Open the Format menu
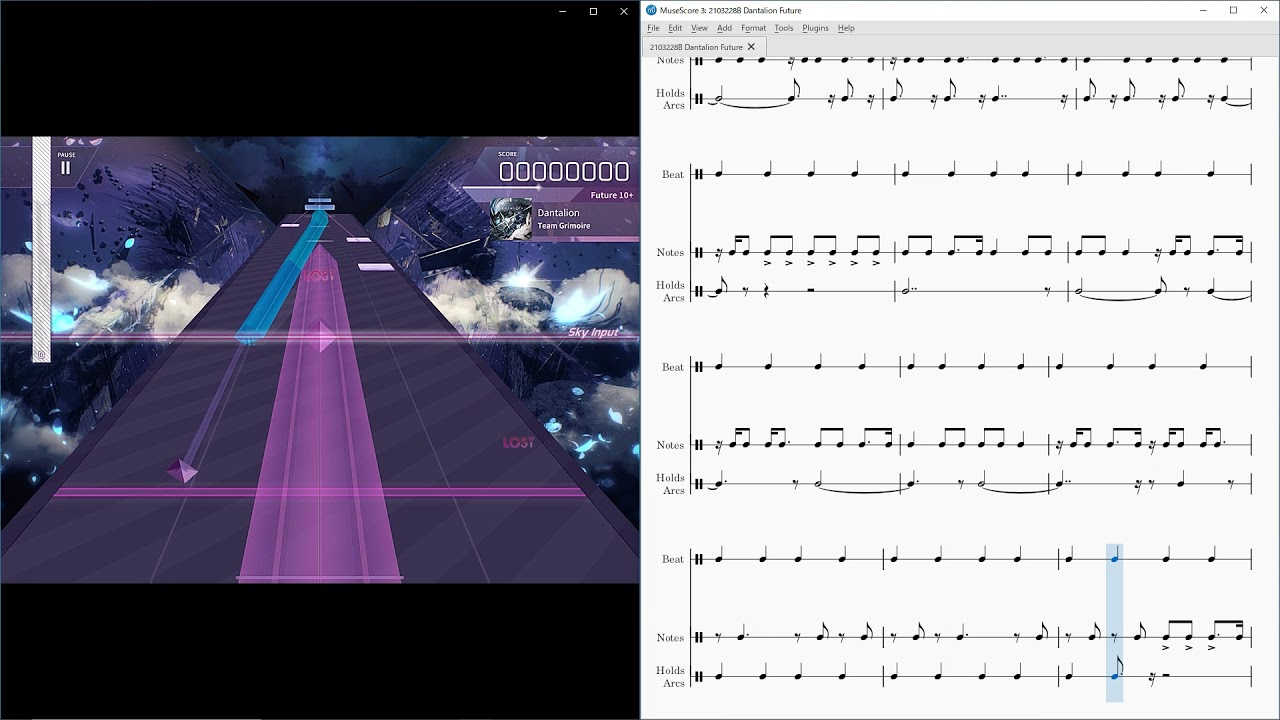Image resolution: width=1280 pixels, height=720 pixels. pyautogui.click(x=753, y=28)
